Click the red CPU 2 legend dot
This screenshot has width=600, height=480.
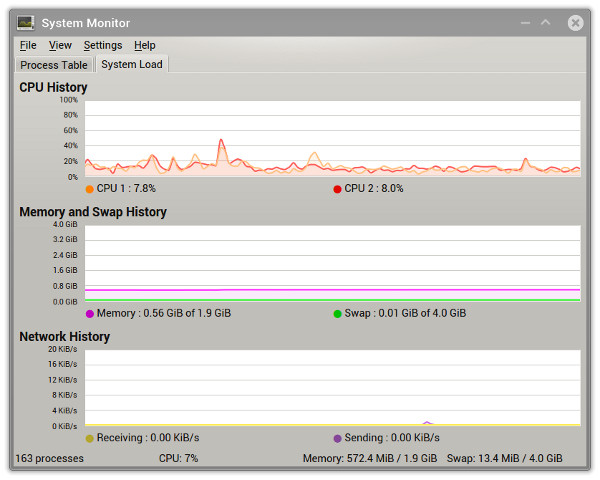[x=337, y=188]
